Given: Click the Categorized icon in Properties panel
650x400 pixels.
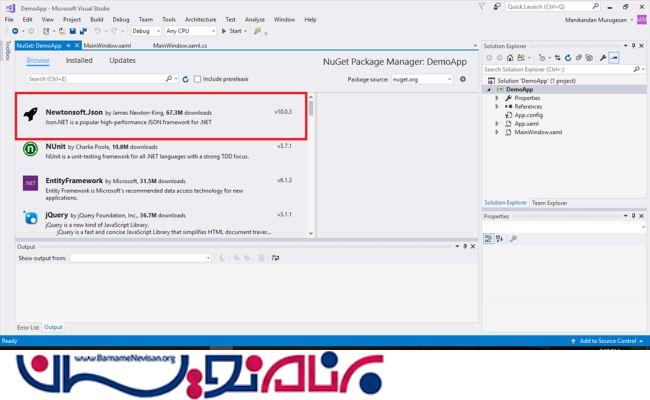Looking at the screenshot, I should click(x=489, y=239).
